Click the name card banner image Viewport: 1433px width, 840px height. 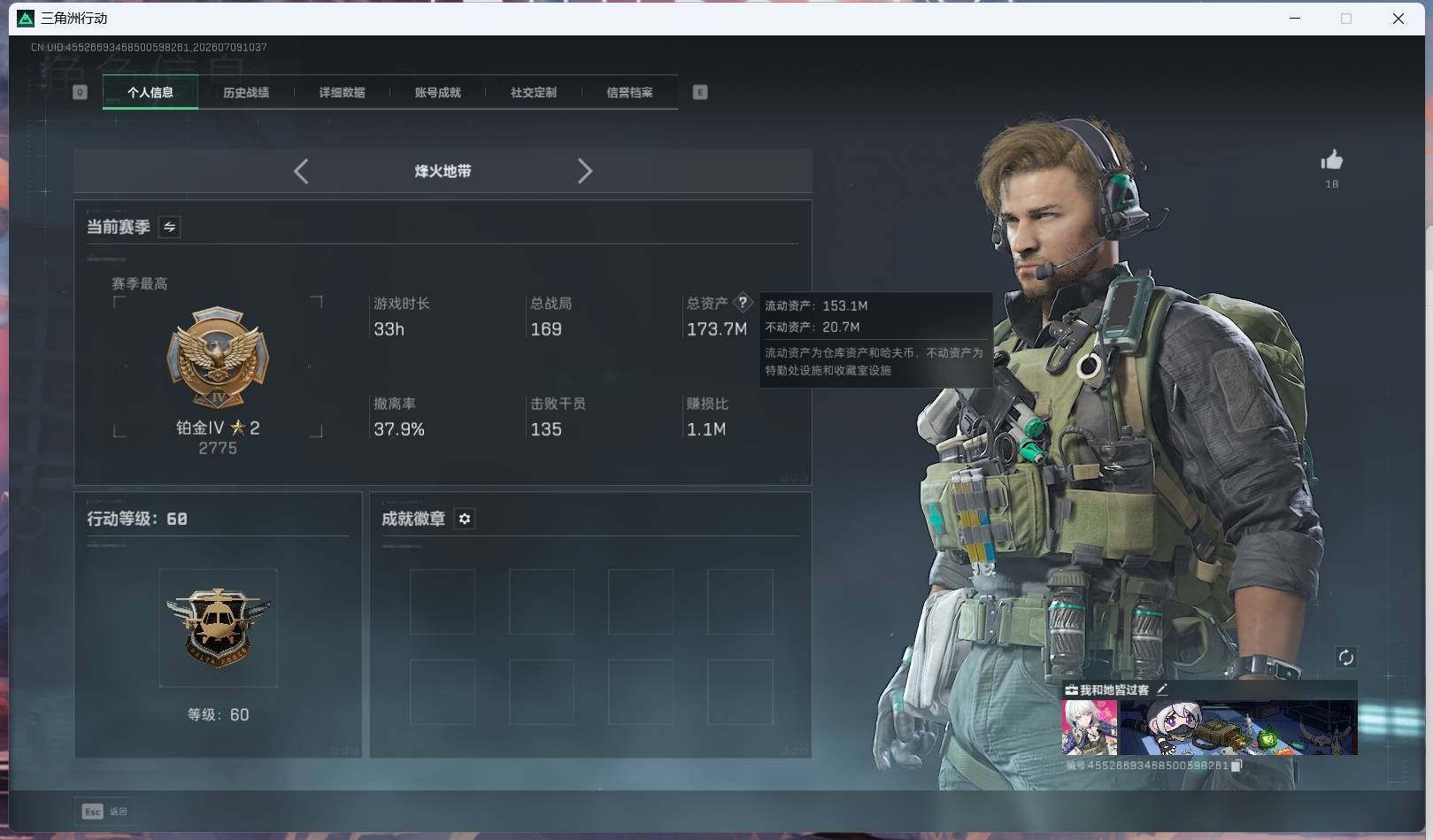point(1238,728)
